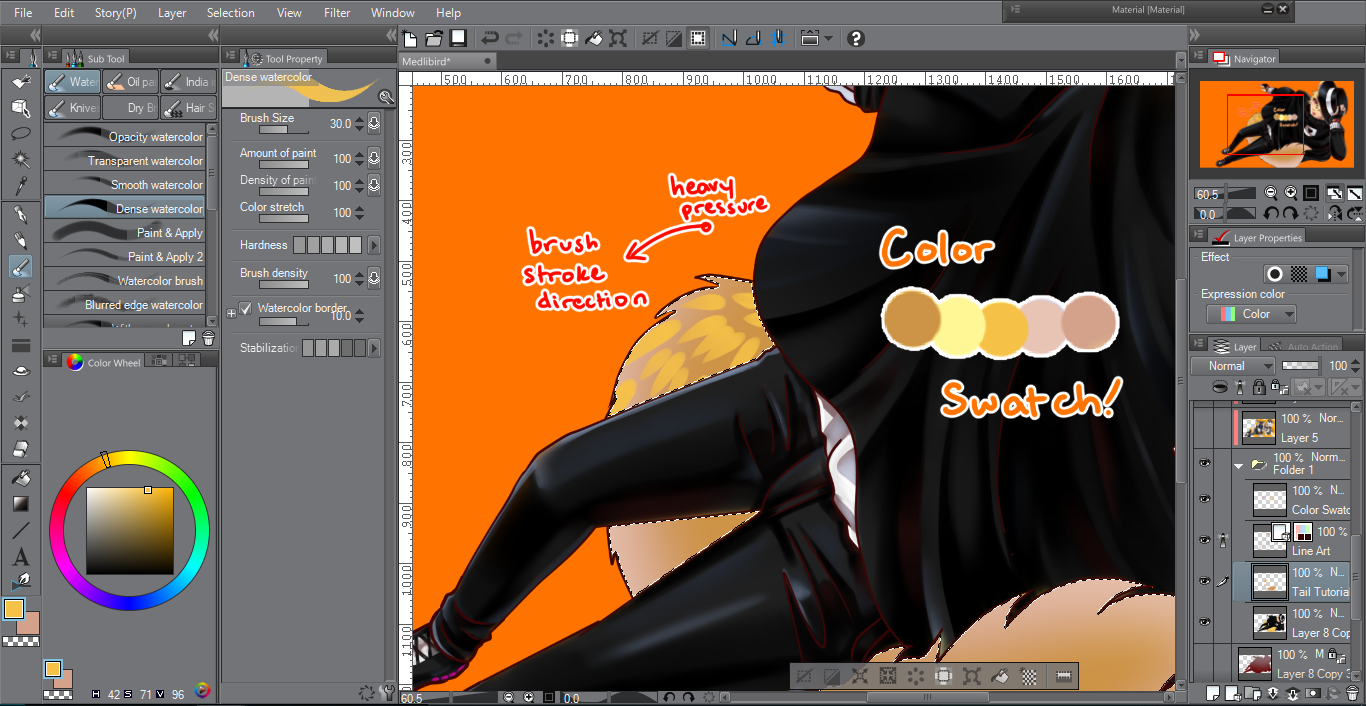Click the Save icon in command bar
Image resolution: width=1366 pixels, height=706 pixels.
click(x=458, y=39)
